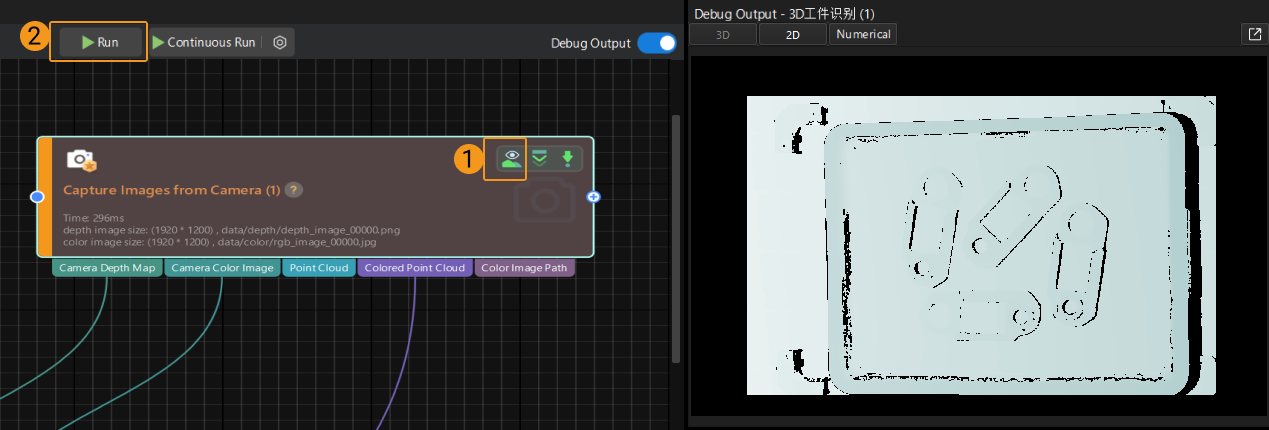
Task: Click the double-chevron icon on the step
Action: tap(540, 158)
